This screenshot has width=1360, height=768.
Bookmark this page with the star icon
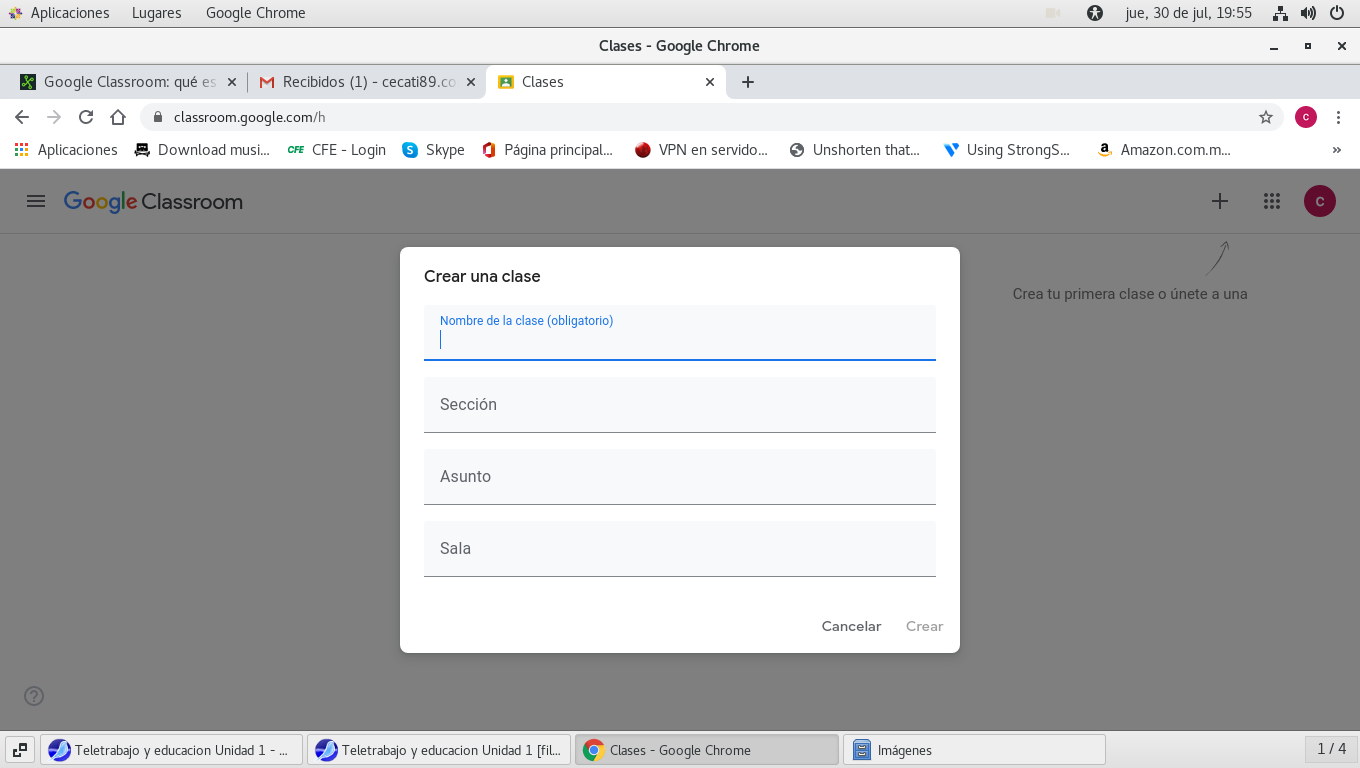coord(1265,117)
